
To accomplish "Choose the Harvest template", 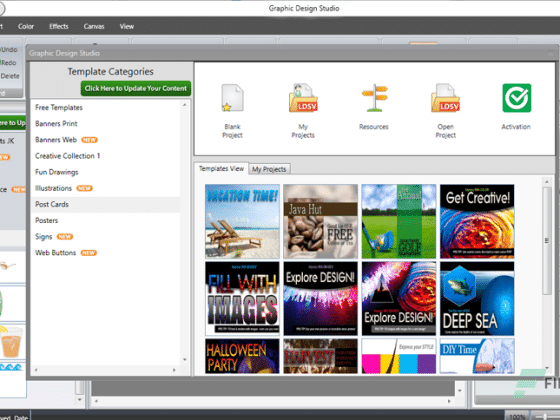I will click(320, 356).
